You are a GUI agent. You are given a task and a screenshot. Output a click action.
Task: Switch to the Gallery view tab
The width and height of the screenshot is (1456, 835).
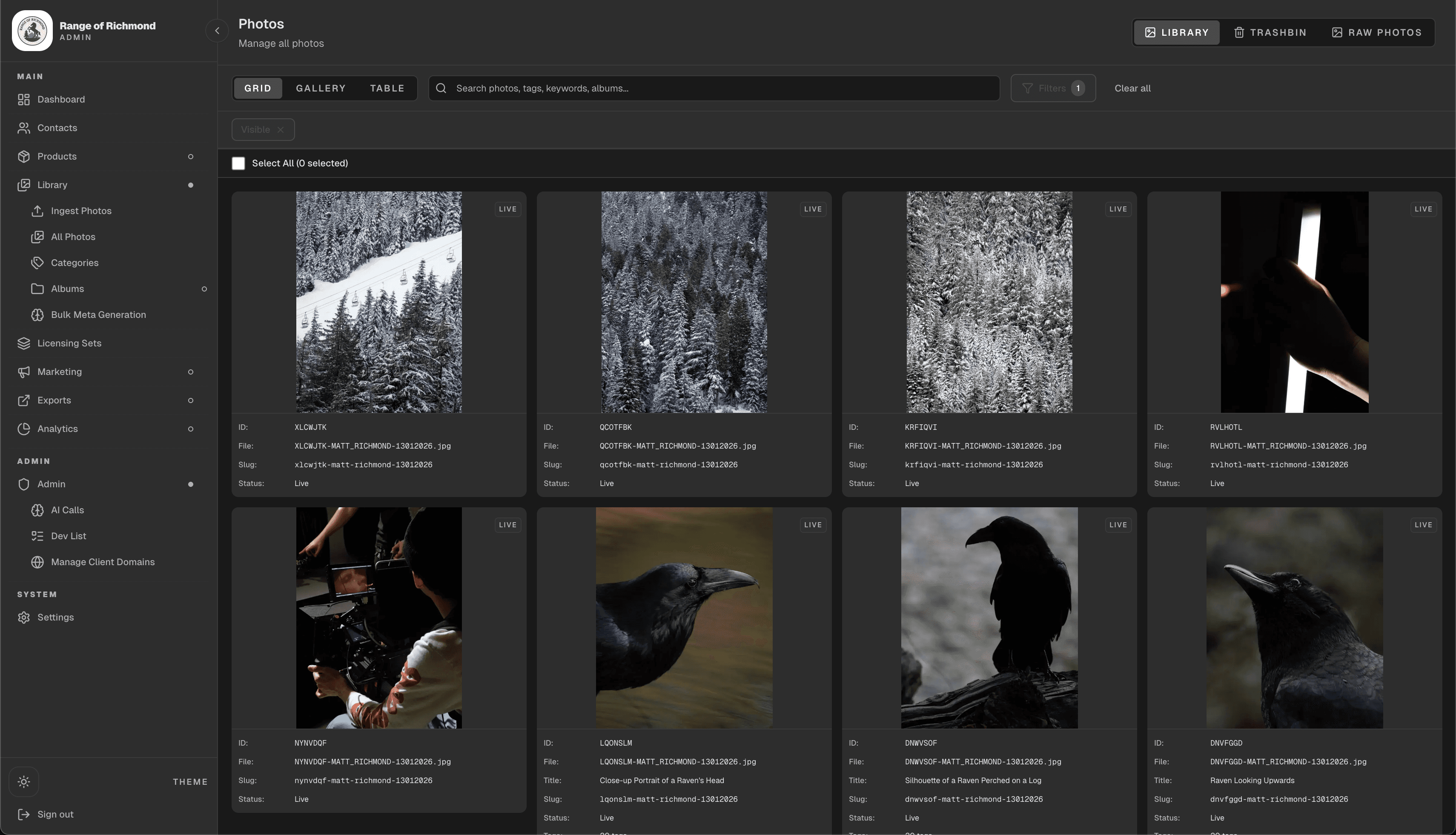pyautogui.click(x=321, y=89)
